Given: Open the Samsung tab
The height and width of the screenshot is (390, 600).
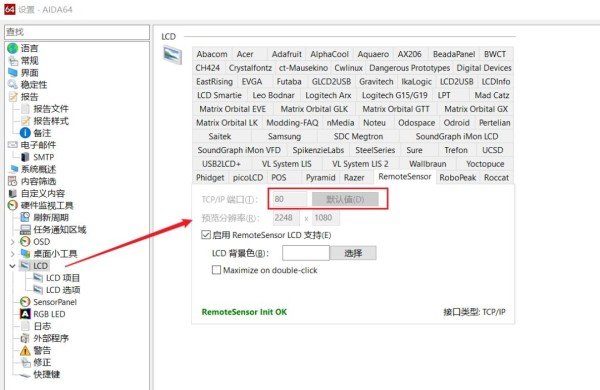Looking at the screenshot, I should click(x=284, y=136).
